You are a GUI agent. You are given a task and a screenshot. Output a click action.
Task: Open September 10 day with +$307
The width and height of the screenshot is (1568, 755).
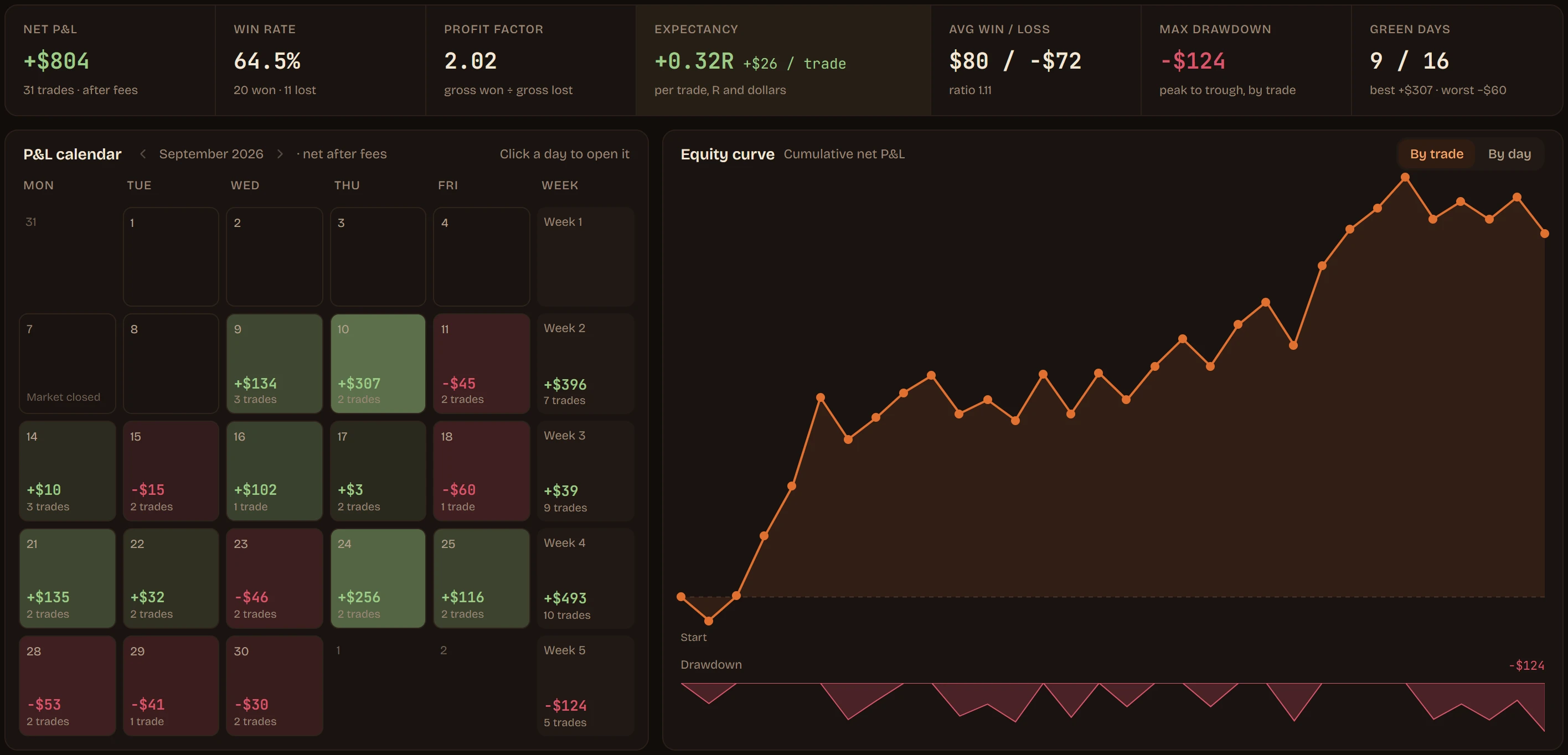[x=378, y=364]
